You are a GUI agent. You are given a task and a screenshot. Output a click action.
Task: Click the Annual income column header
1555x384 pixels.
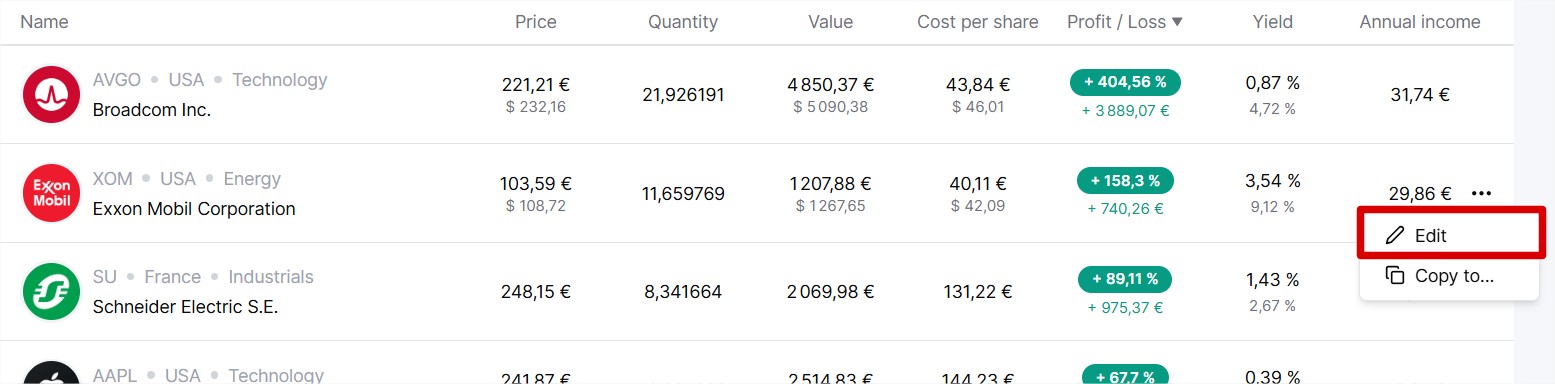(1420, 22)
